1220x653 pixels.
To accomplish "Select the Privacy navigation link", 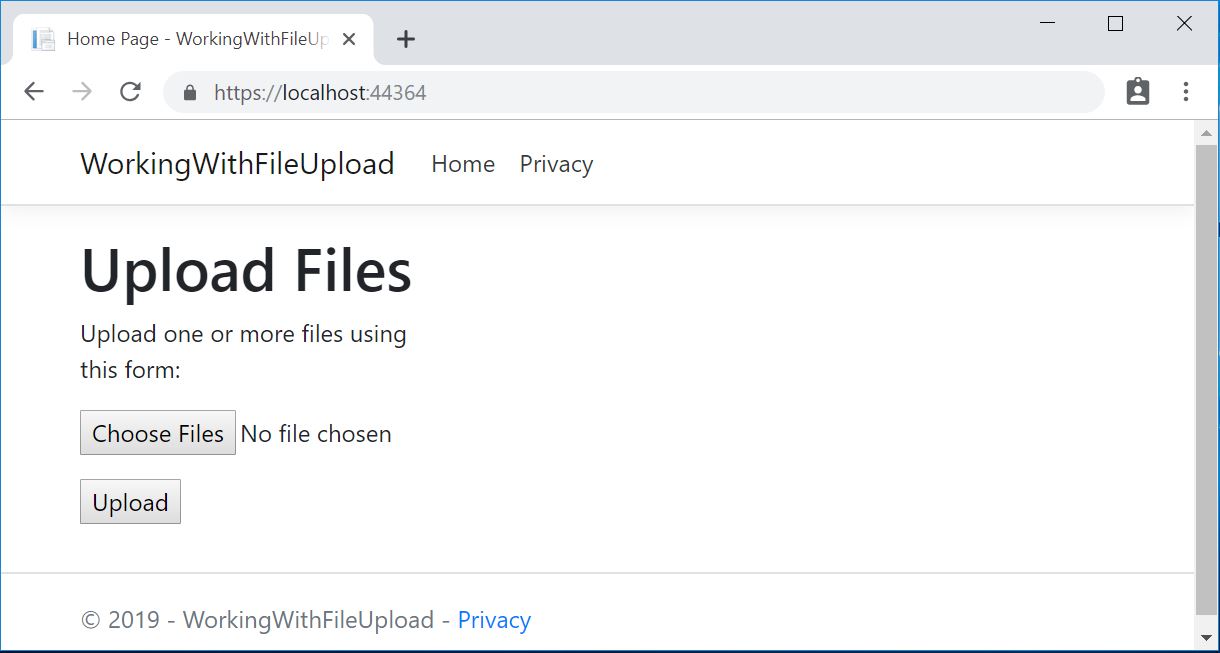I will click(556, 164).
